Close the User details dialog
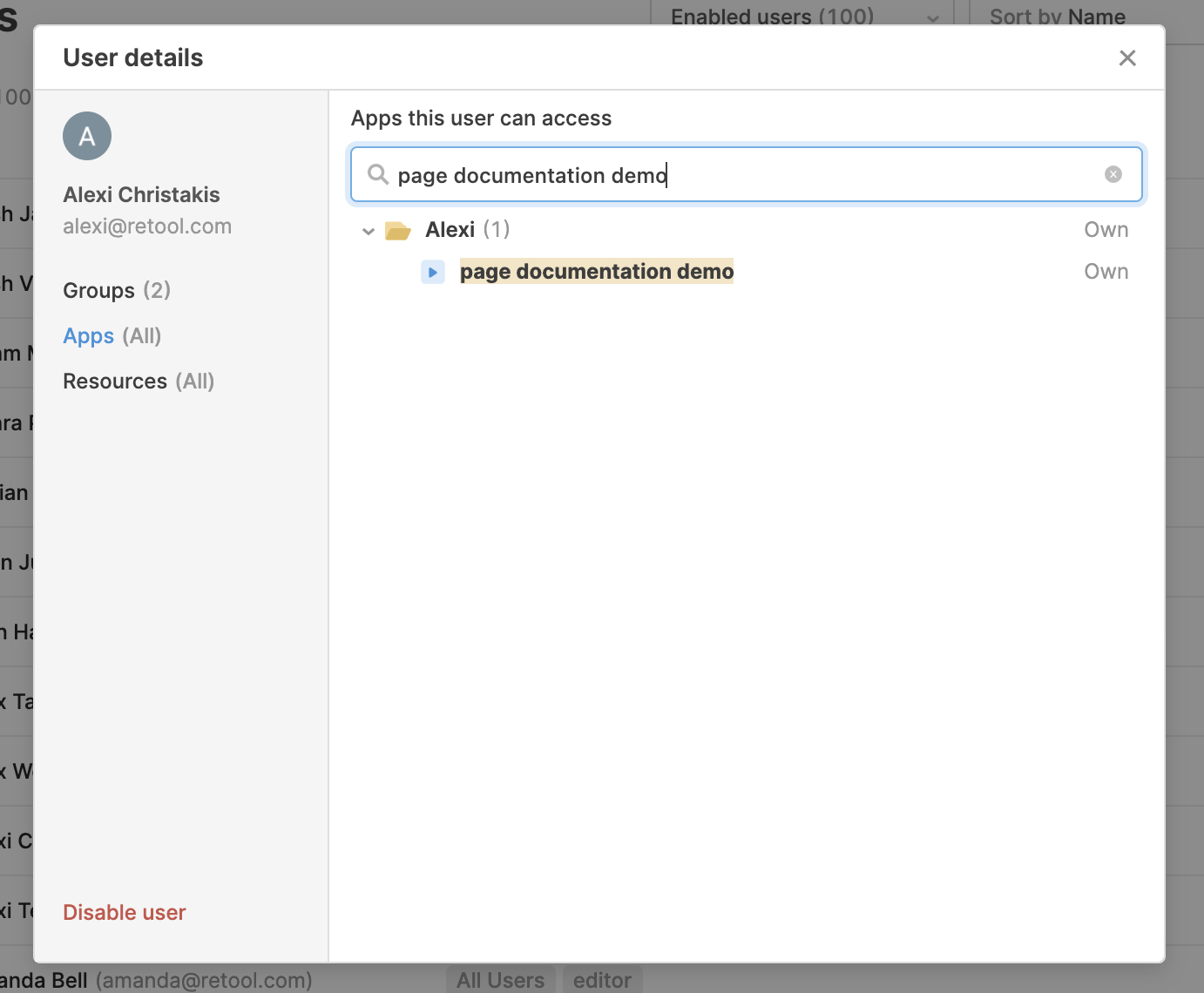Viewport: 1204px width, 993px height. 1127,57
